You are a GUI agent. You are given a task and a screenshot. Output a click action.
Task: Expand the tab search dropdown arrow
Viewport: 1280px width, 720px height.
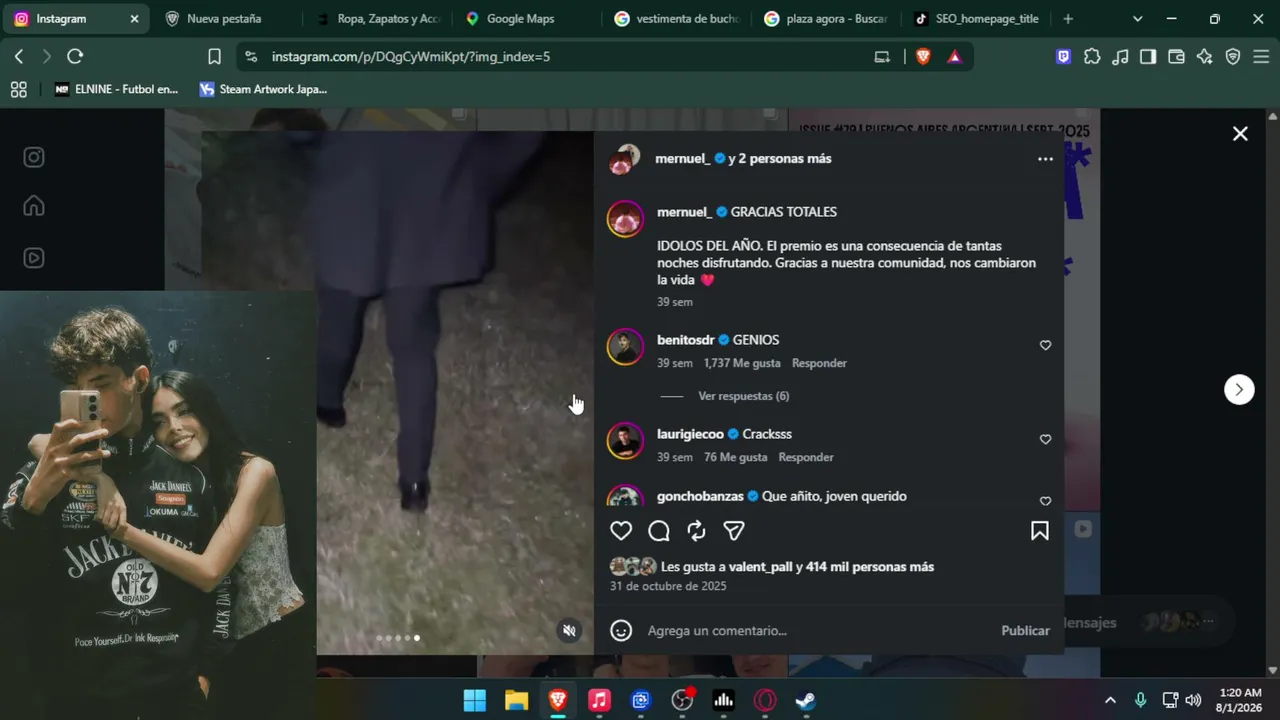point(1137,19)
